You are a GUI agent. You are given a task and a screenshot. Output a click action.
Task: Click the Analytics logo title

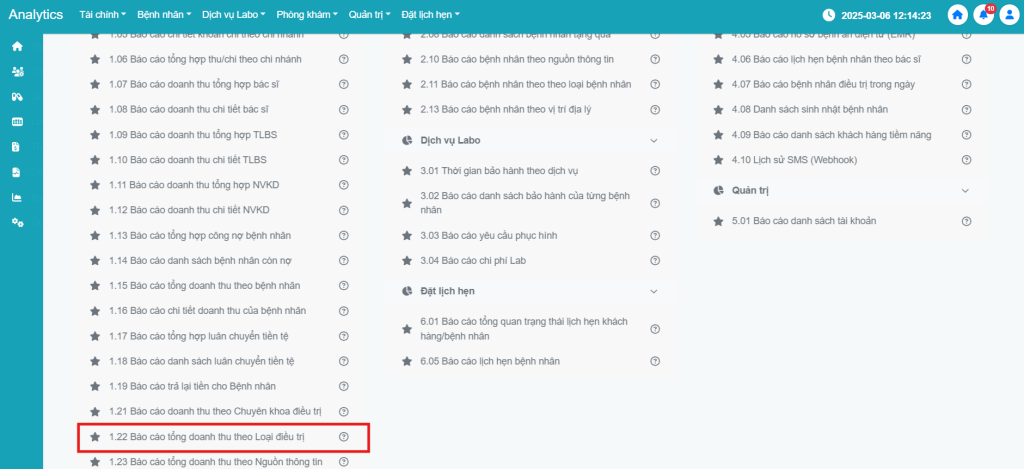(x=35, y=15)
